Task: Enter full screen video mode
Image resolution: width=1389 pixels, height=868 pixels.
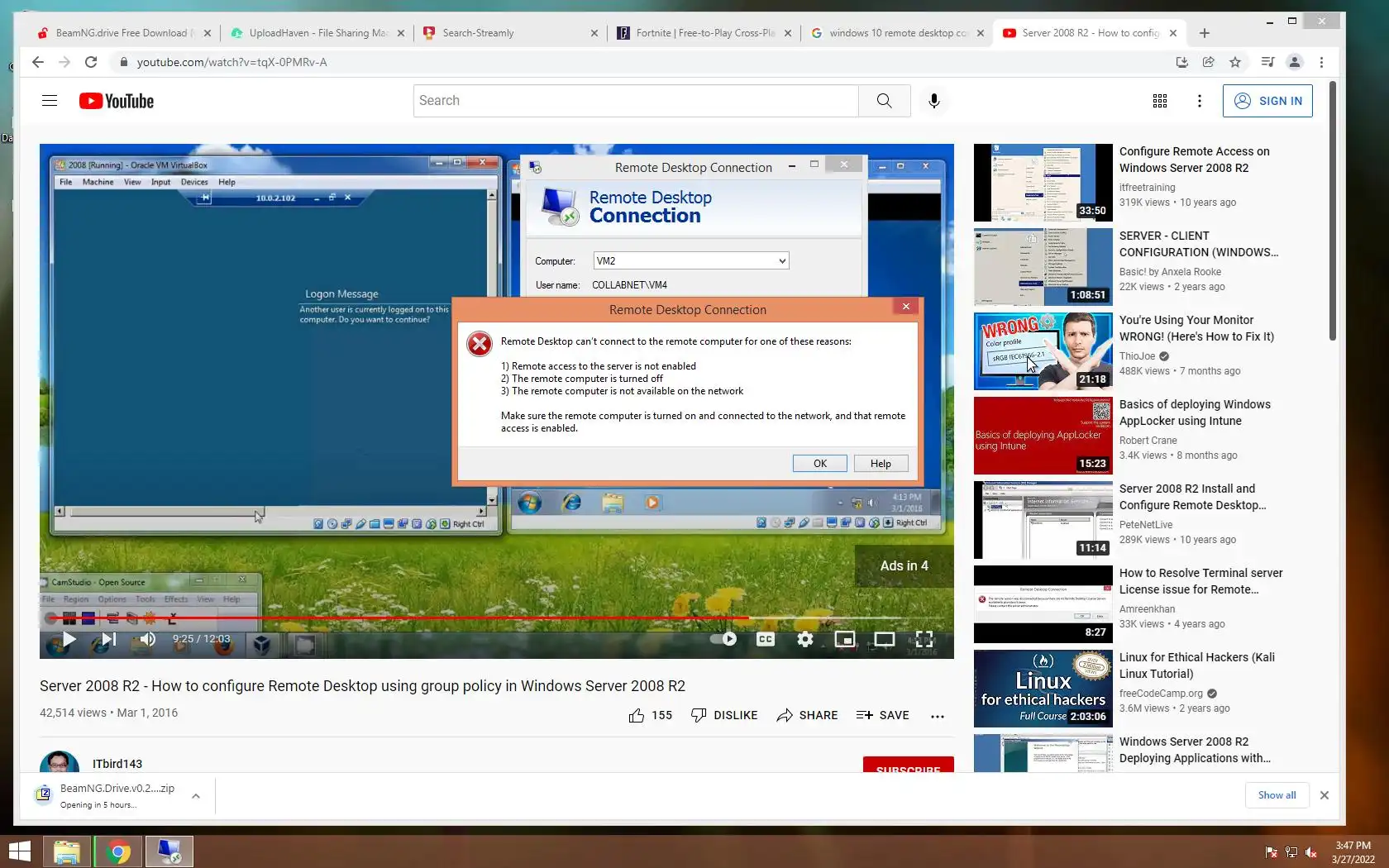Action: (924, 639)
